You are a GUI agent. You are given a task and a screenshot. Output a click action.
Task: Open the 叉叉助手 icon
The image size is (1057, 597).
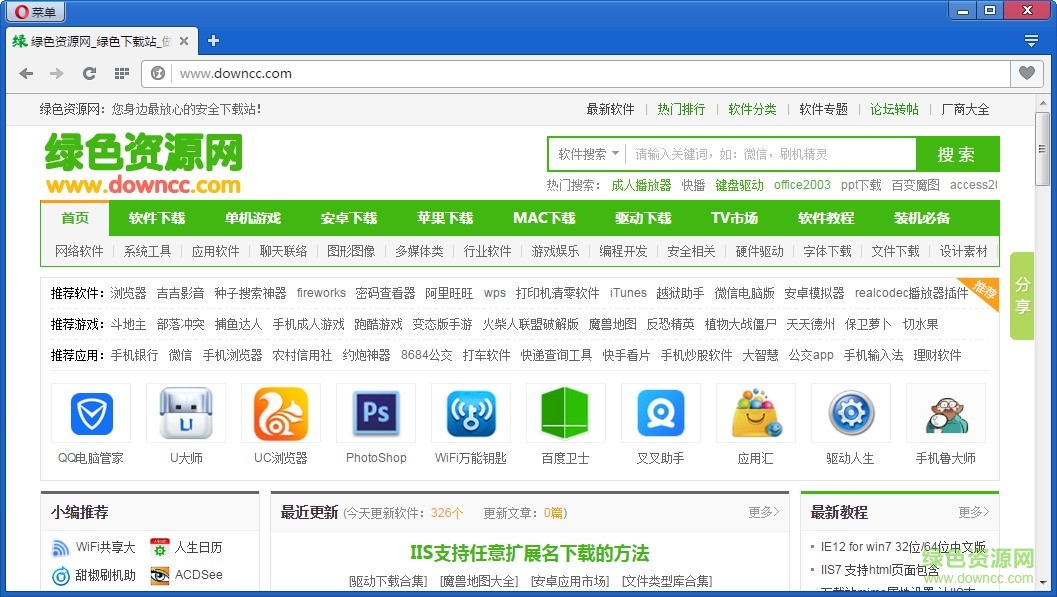[660, 413]
